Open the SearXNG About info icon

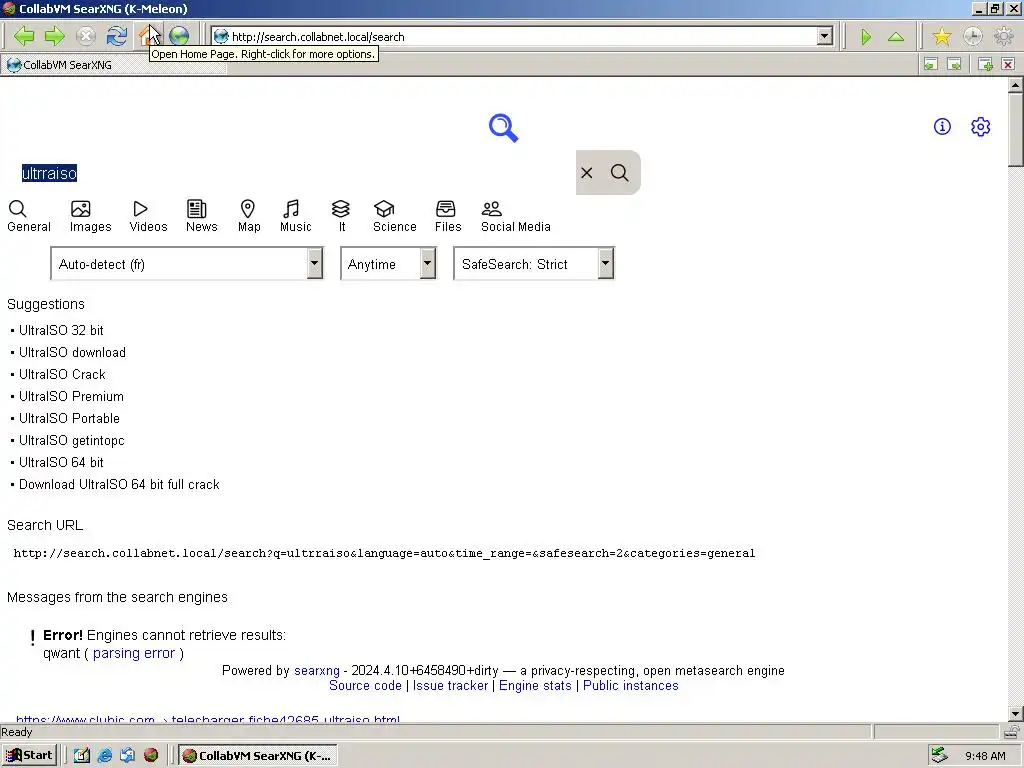click(942, 127)
